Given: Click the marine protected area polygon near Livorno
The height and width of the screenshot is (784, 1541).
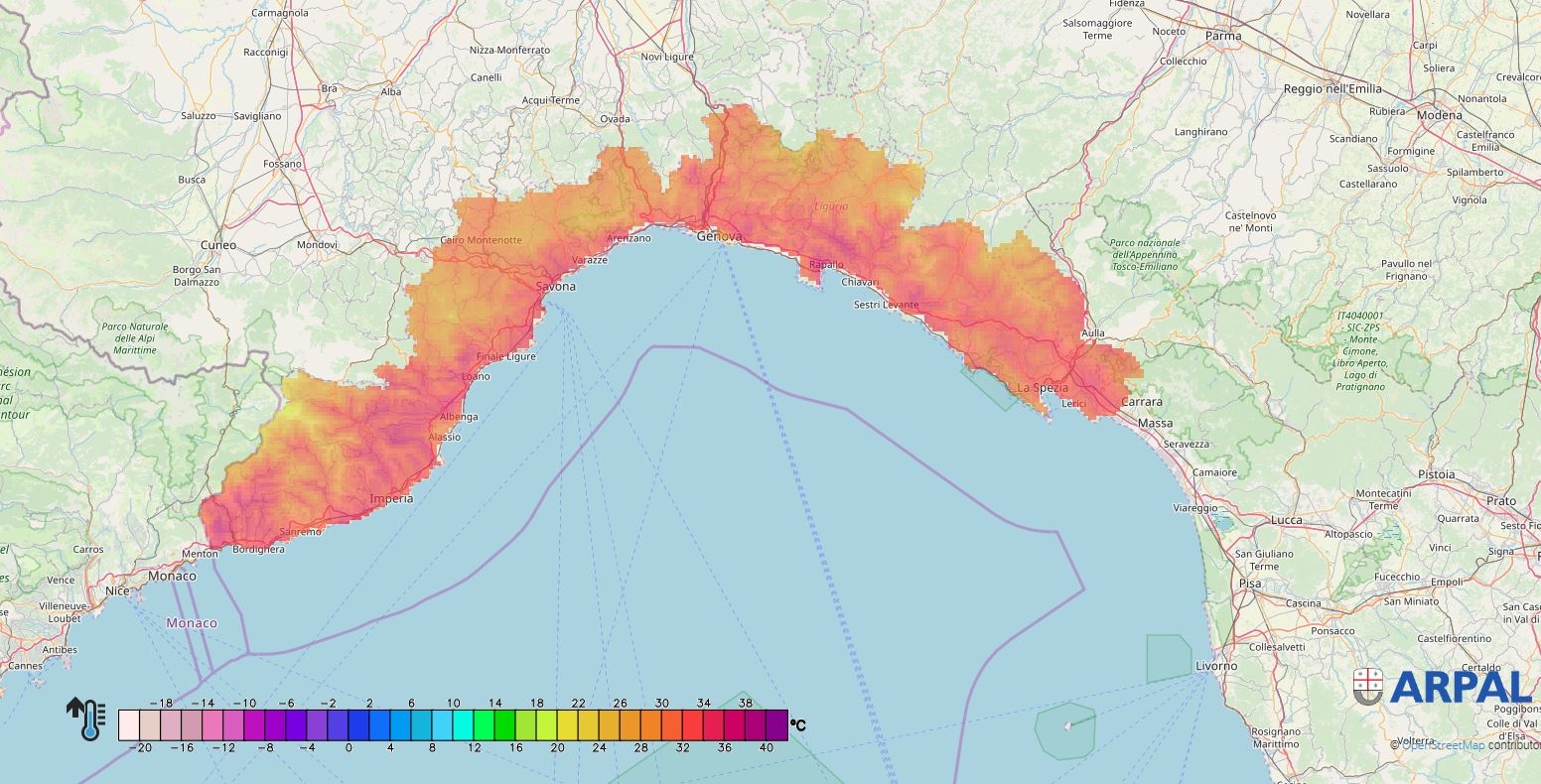Looking at the screenshot, I should [x=1169, y=658].
